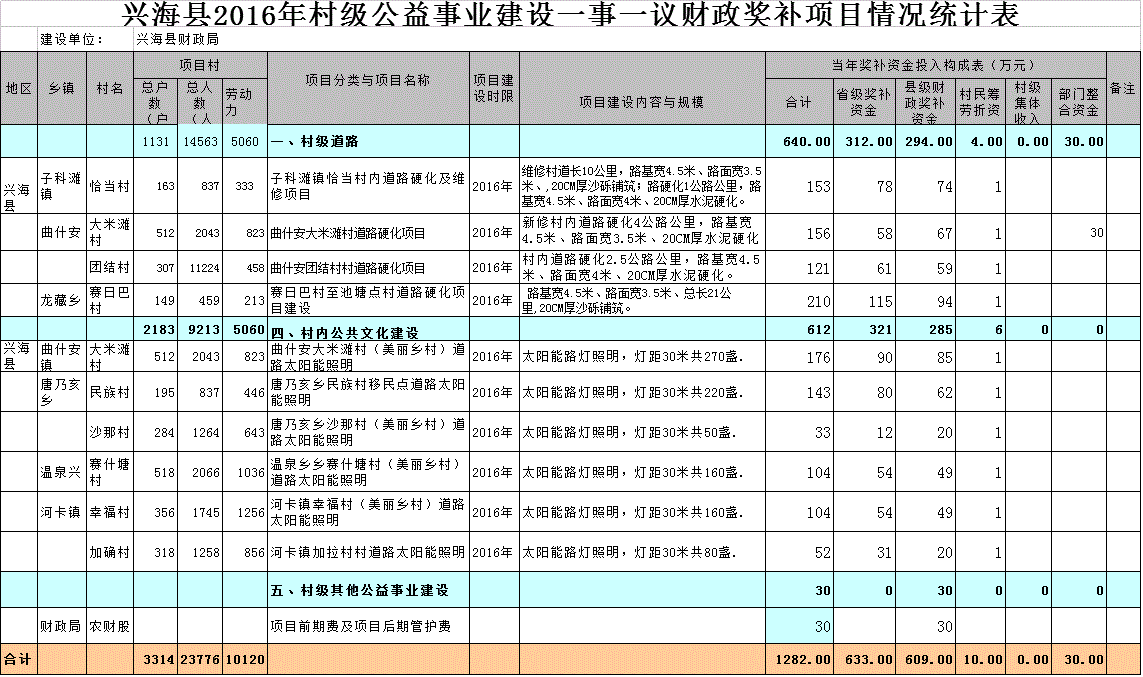Viewport: 1143px width, 677px height.
Task: Click the 合计 label in bottom row
Action: coord(18,659)
